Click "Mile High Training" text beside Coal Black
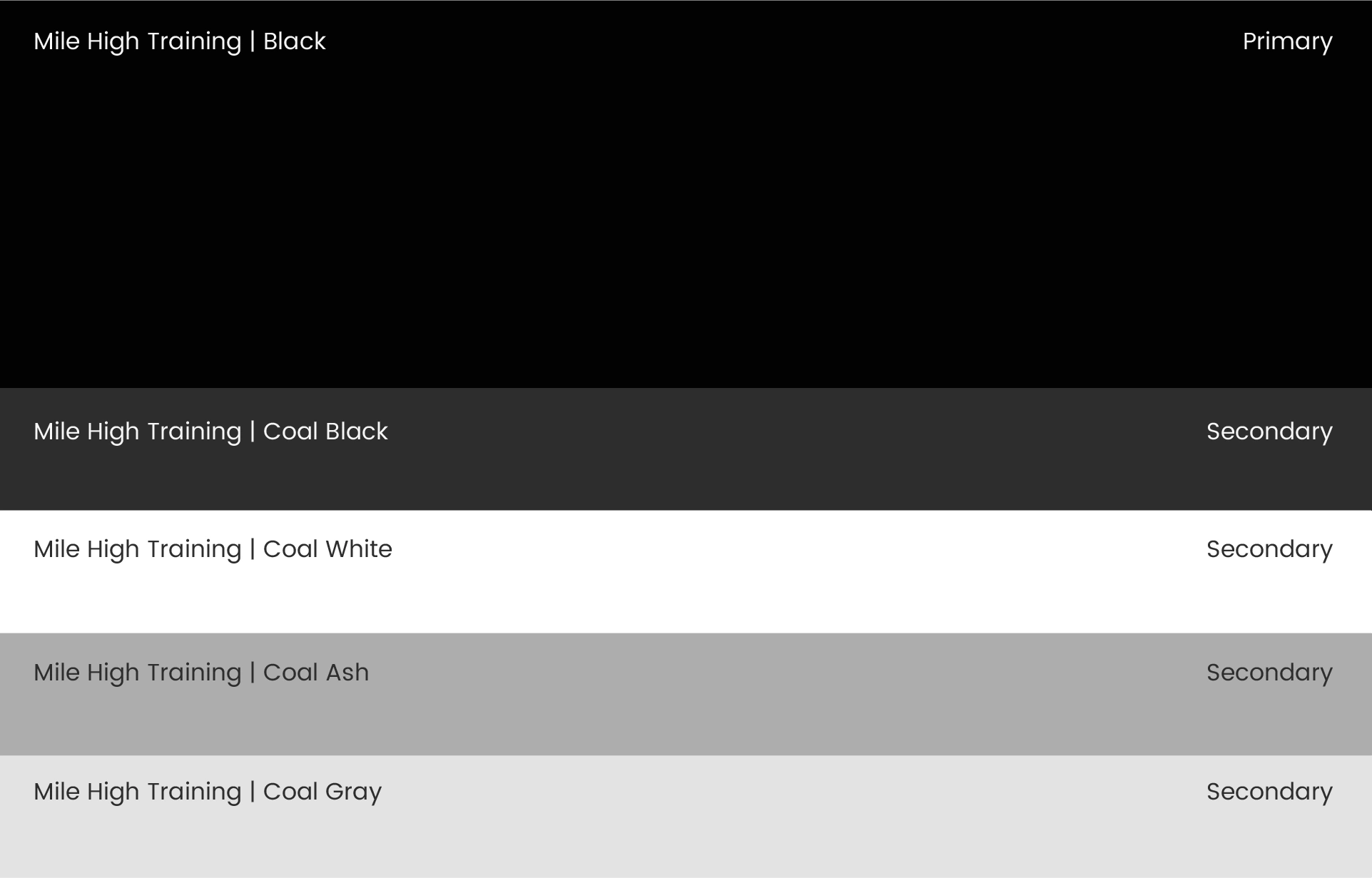This screenshot has width=1372, height=878. pyautogui.click(x=137, y=432)
